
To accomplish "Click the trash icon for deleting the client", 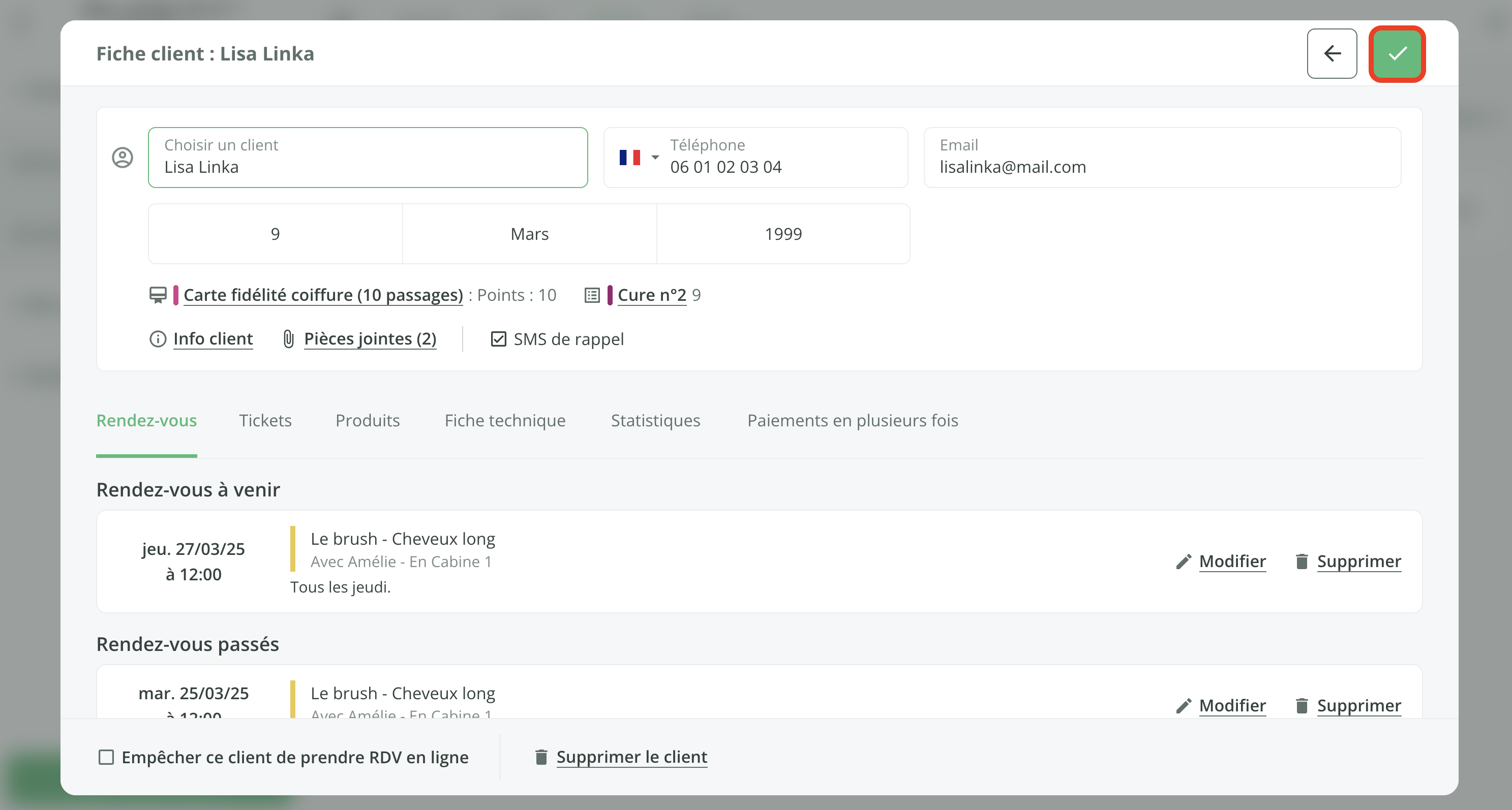I will pos(540,757).
